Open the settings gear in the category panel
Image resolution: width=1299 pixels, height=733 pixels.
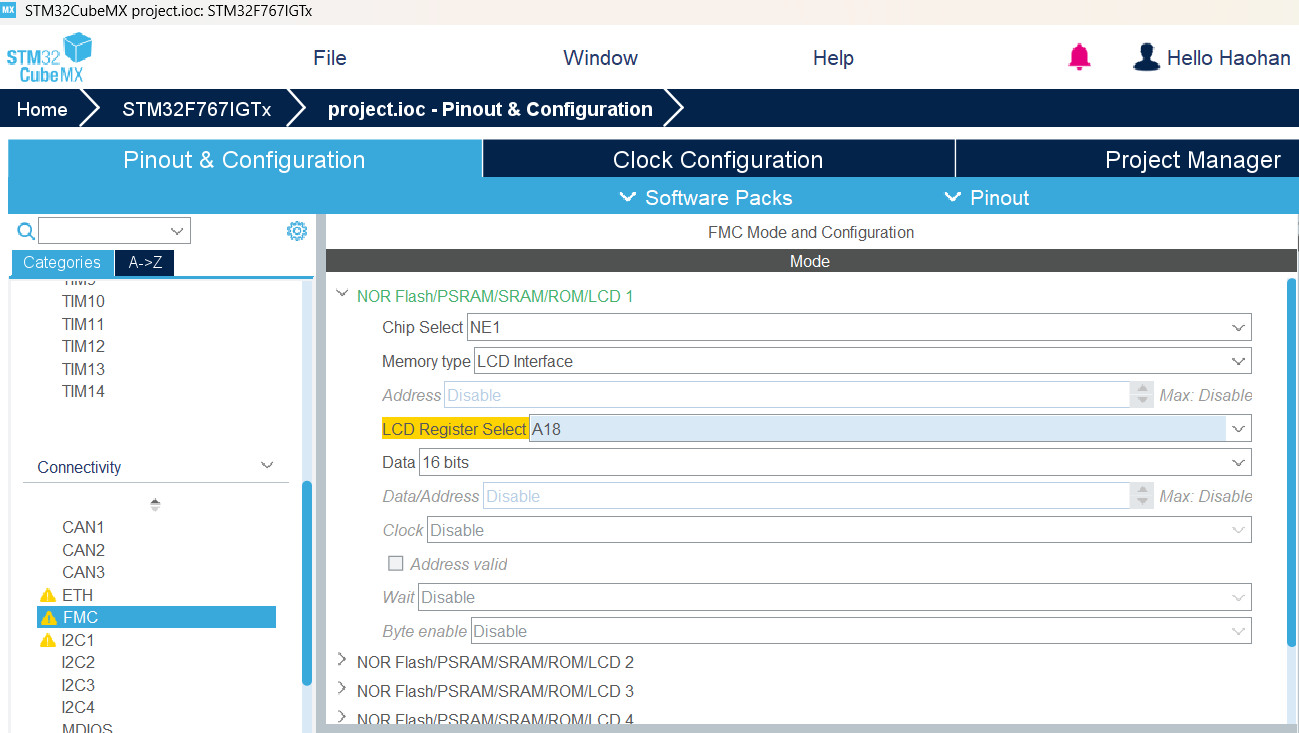pyautogui.click(x=297, y=231)
